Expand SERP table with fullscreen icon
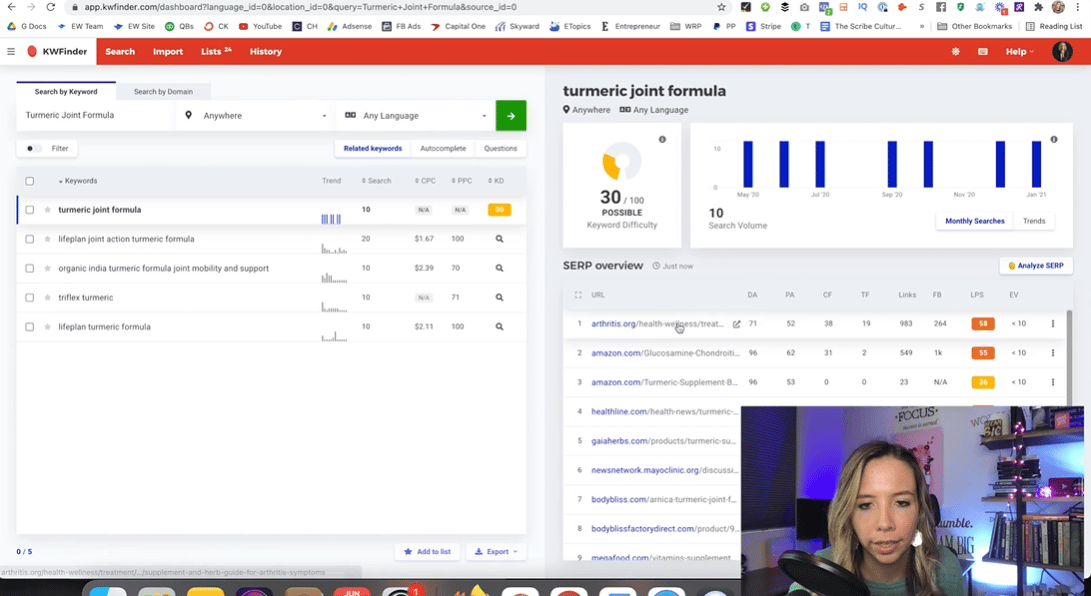1091x596 pixels. pos(578,295)
